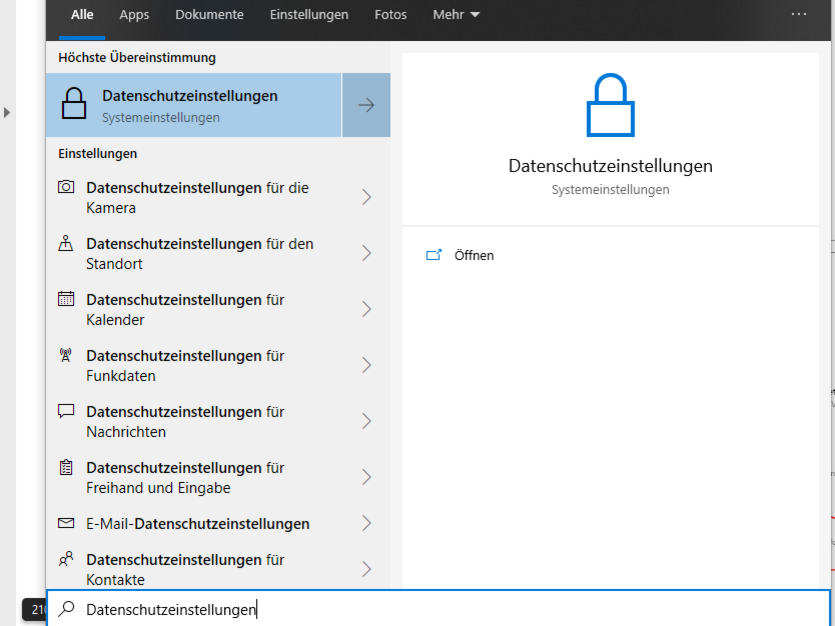This screenshot has width=835, height=626.
Task: Click the people icon for Kontakte
Action: point(66,558)
